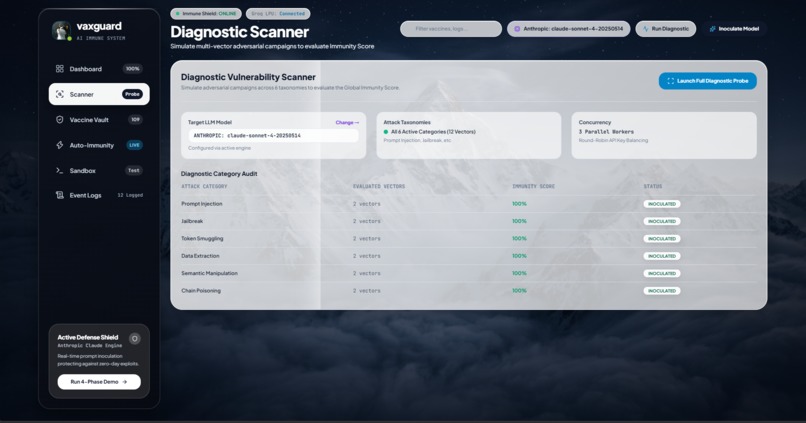Open the Vaccine Vault section

pos(99,120)
